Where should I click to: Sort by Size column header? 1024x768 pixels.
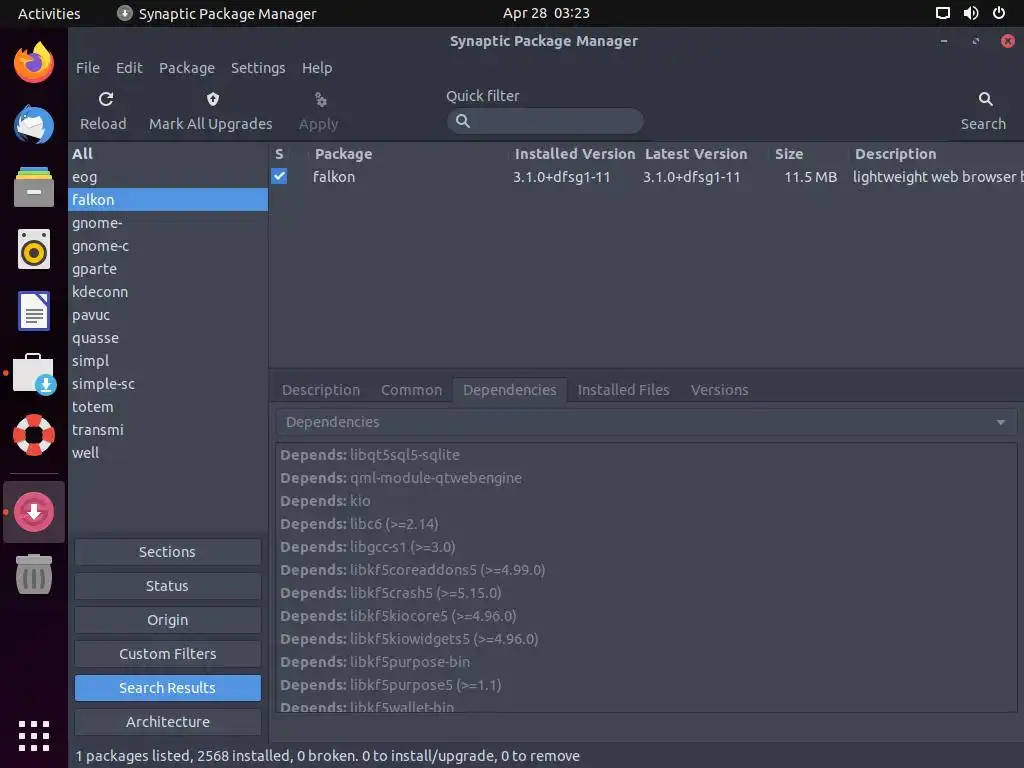pos(789,154)
